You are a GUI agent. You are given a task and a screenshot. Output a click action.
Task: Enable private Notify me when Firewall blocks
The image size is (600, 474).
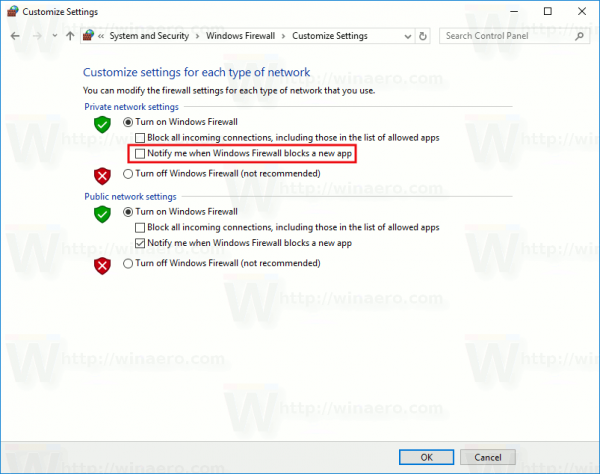pos(140,153)
